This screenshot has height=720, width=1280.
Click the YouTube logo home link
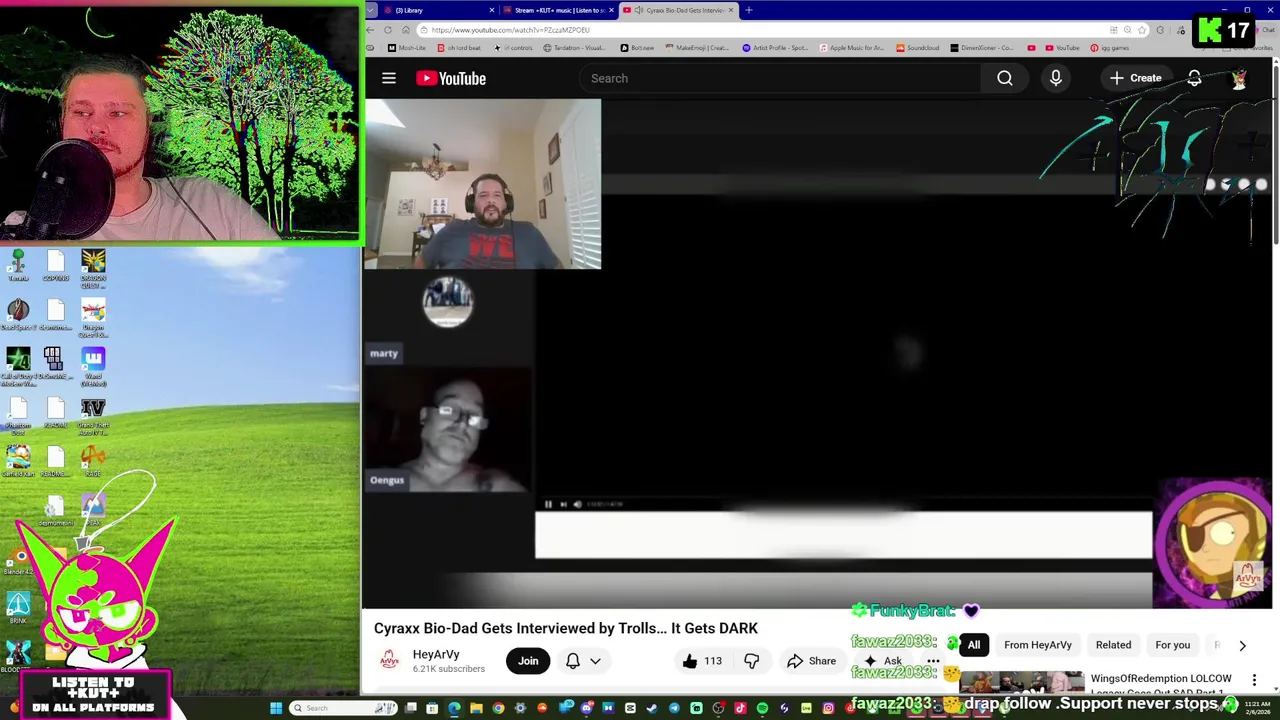click(x=451, y=78)
